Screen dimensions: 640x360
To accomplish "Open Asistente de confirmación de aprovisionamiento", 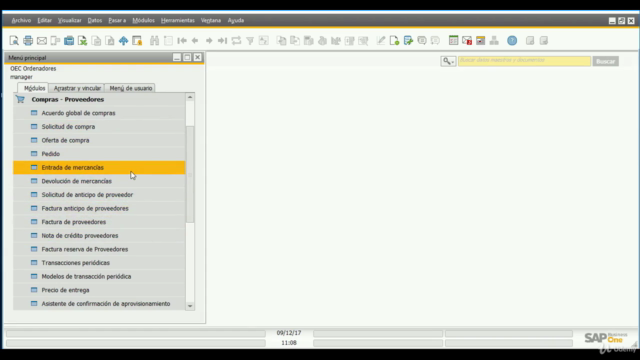I will pyautogui.click(x=99, y=303).
